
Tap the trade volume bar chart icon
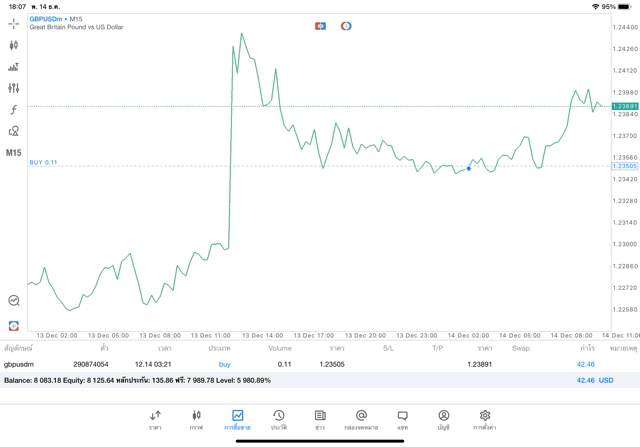click(13, 67)
